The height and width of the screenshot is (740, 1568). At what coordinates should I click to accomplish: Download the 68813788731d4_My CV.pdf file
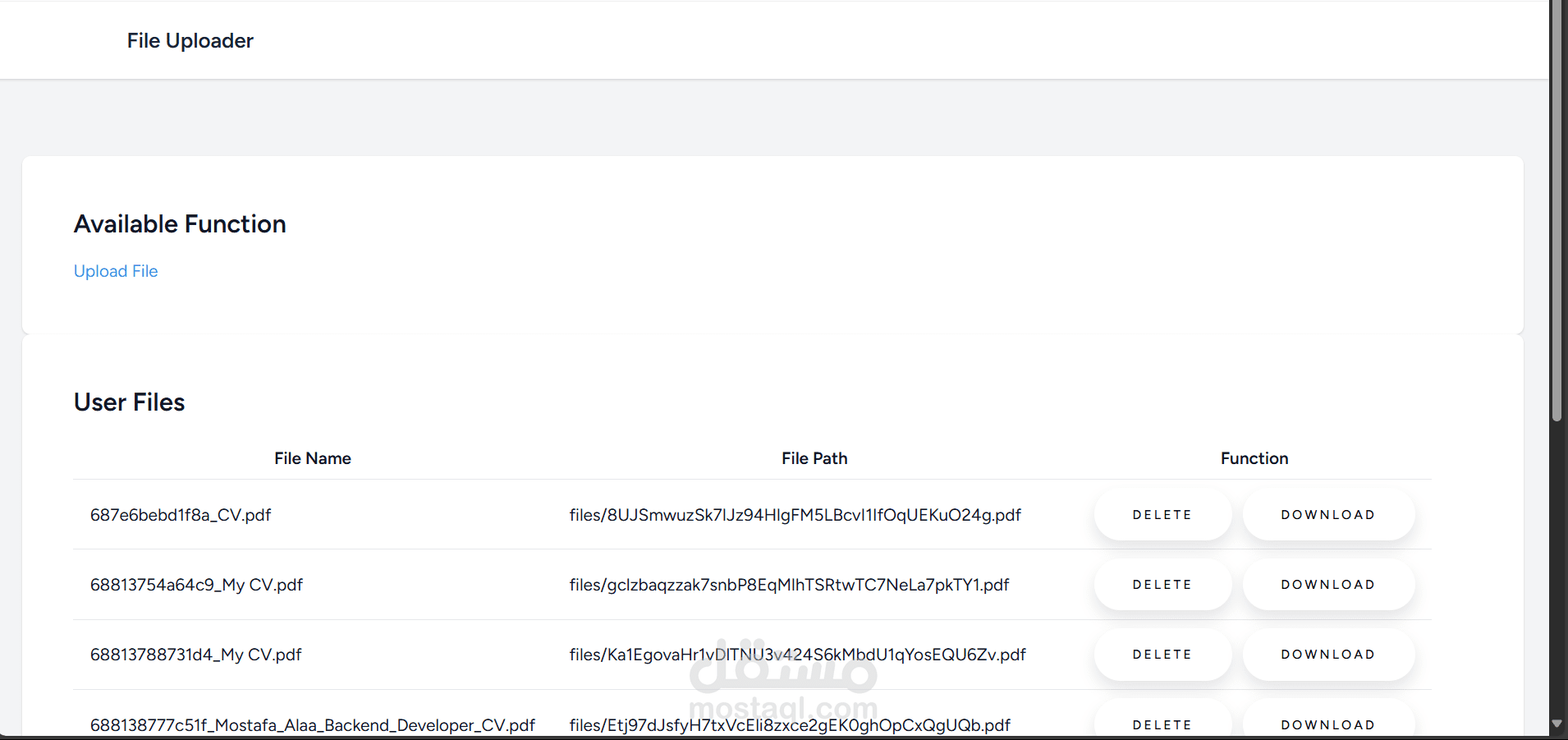click(x=1328, y=655)
